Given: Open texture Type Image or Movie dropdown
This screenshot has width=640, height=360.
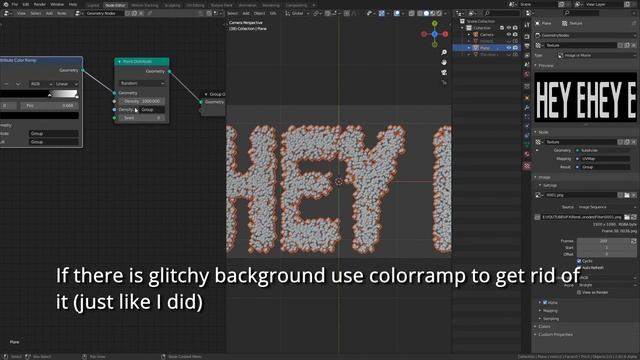Looking at the screenshot, I should click(x=596, y=56).
